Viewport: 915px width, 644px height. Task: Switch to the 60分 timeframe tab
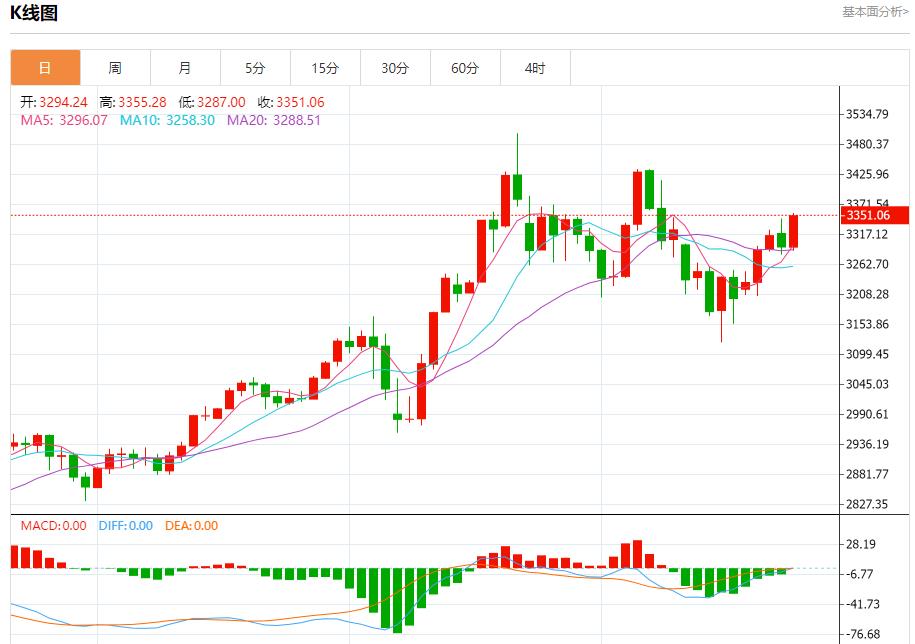click(465, 68)
